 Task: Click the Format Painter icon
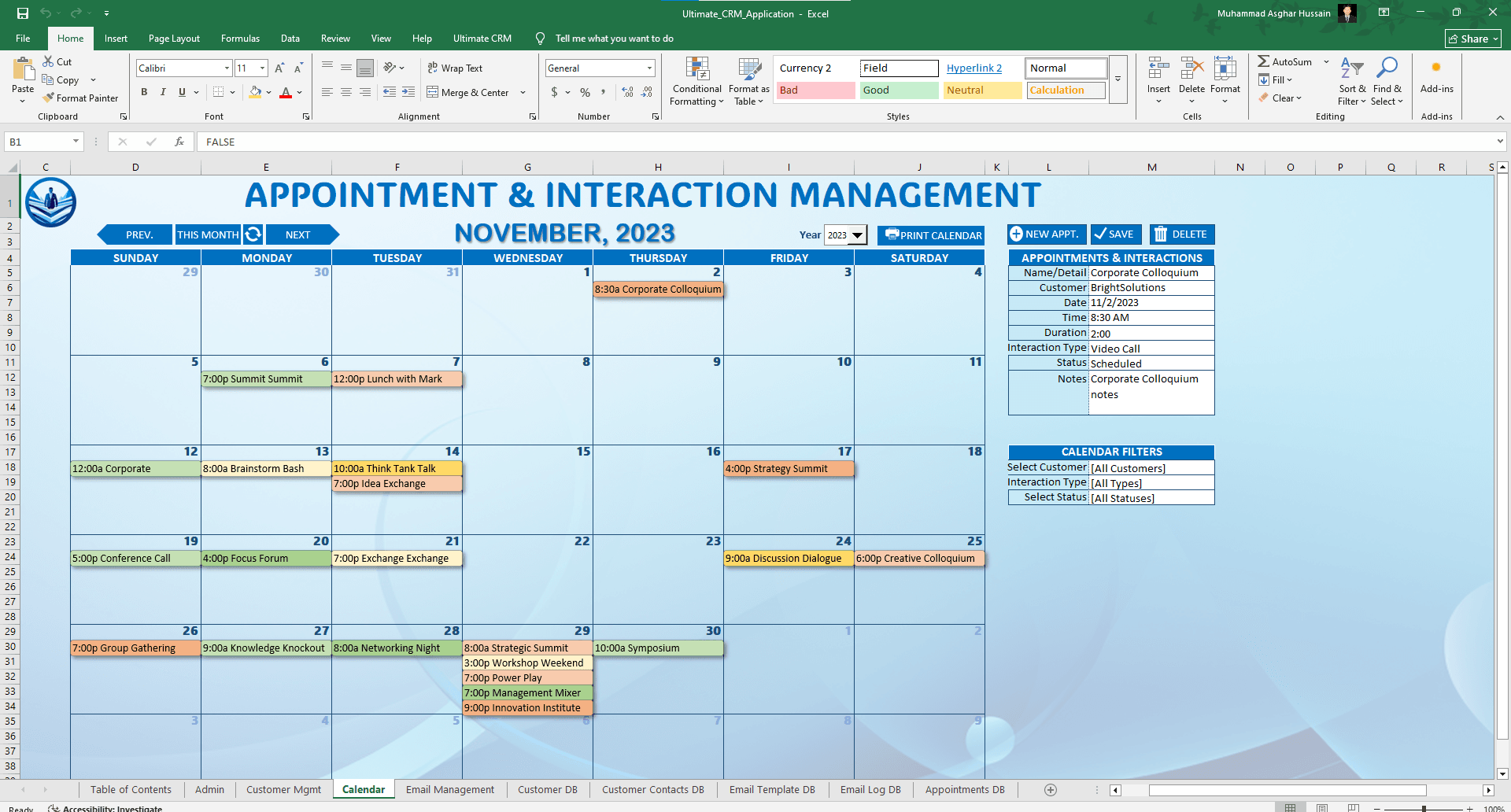coord(50,98)
